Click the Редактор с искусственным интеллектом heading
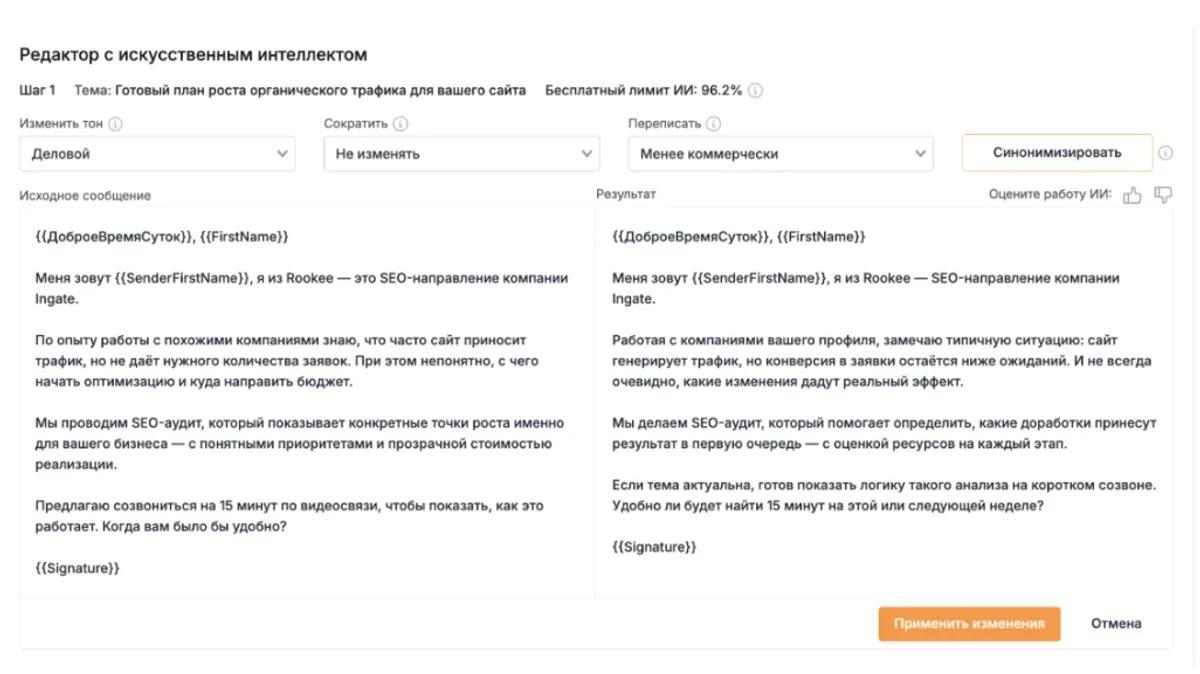Screen dimensions: 1200x674 pos(193,54)
